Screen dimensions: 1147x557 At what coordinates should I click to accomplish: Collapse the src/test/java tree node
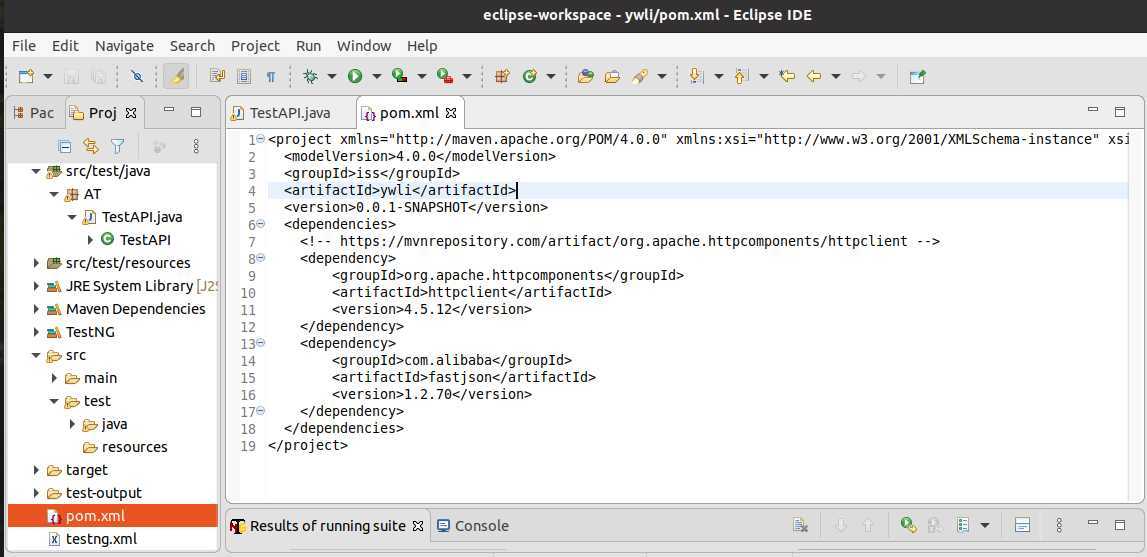[x=36, y=171]
